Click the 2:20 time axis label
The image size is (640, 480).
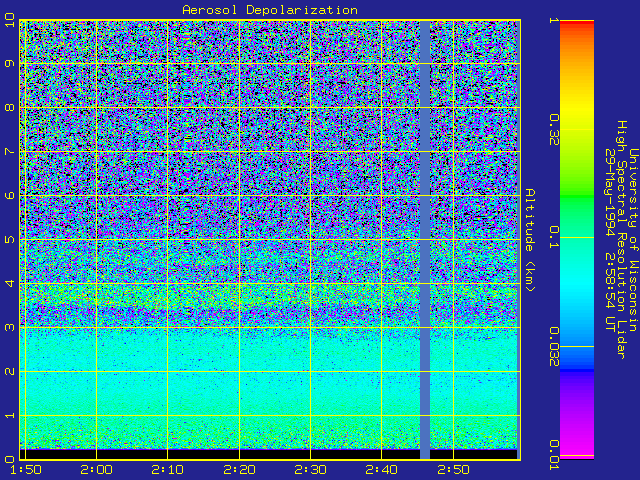[x=239, y=470]
